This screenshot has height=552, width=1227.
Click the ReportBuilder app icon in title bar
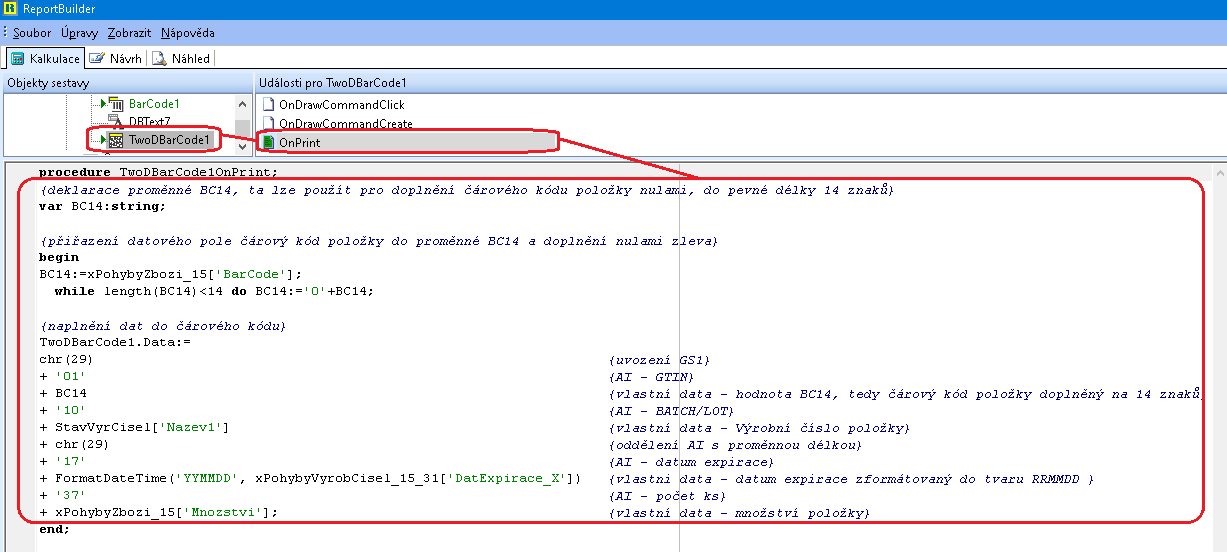[10, 9]
